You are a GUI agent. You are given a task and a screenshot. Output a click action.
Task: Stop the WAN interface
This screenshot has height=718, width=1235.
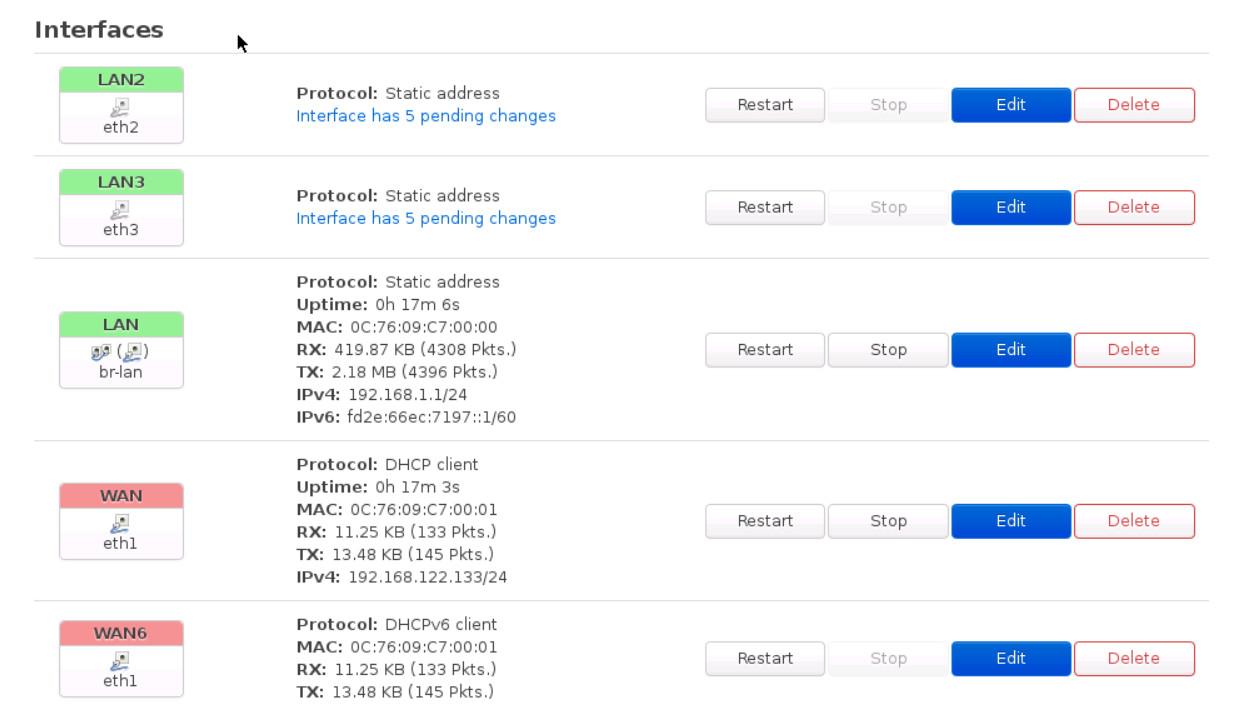tap(887, 521)
